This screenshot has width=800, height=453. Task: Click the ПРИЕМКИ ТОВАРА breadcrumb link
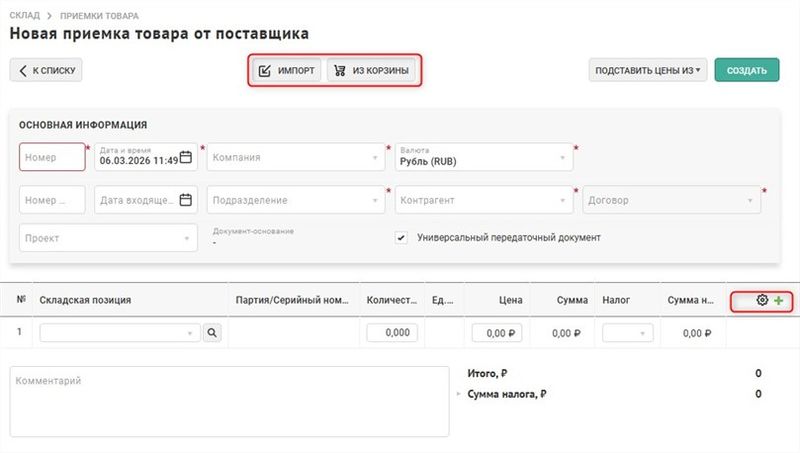coord(99,15)
